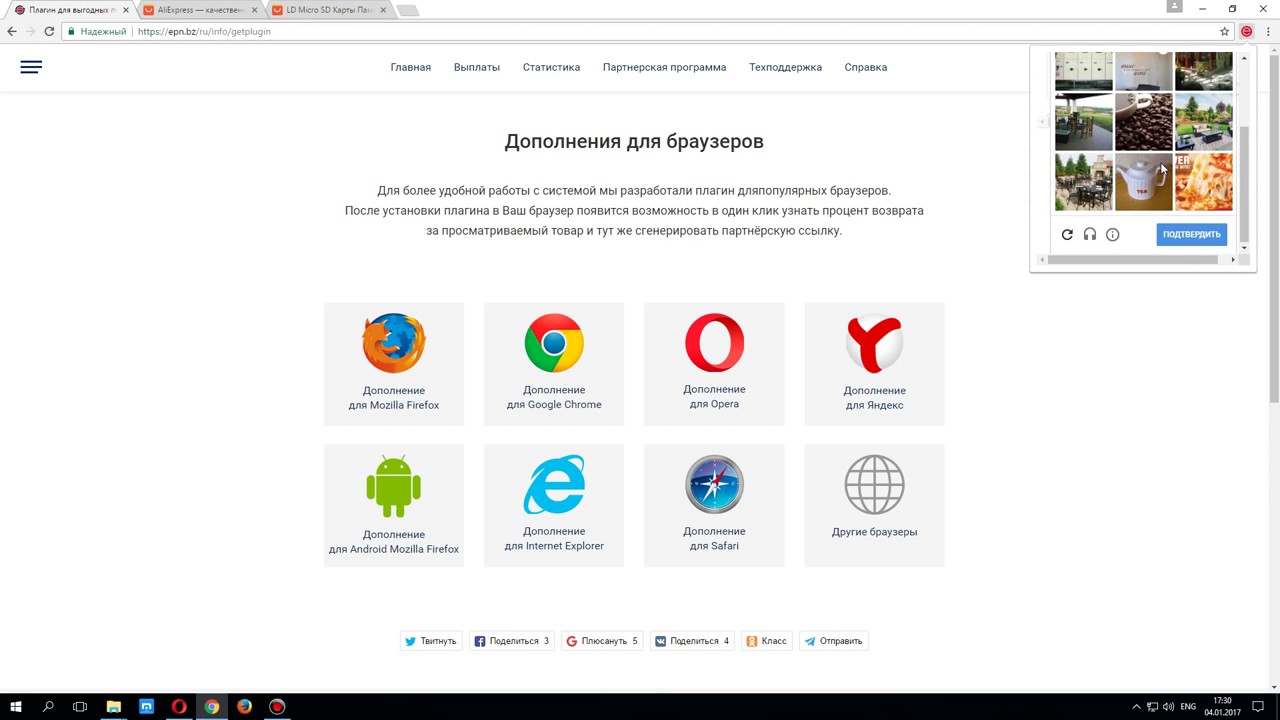Click the Opera add-on icon
This screenshot has width=1280, height=720.
[x=714, y=343]
